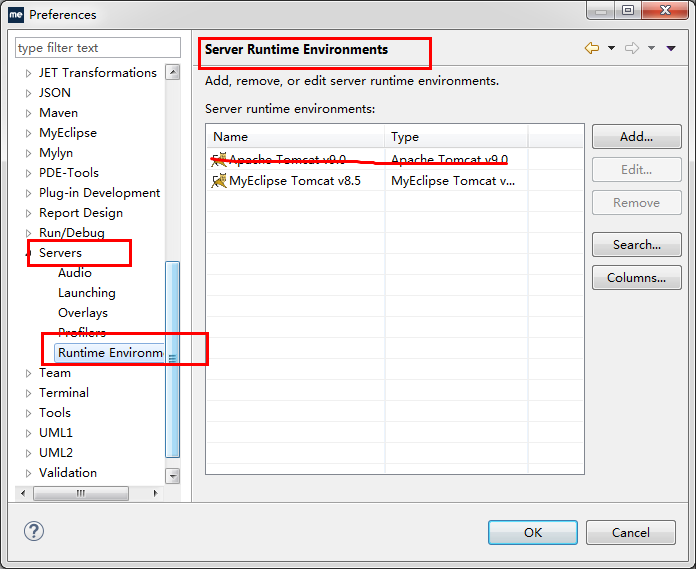
Task: Click the forward navigation arrow icon
Action: [x=632, y=48]
